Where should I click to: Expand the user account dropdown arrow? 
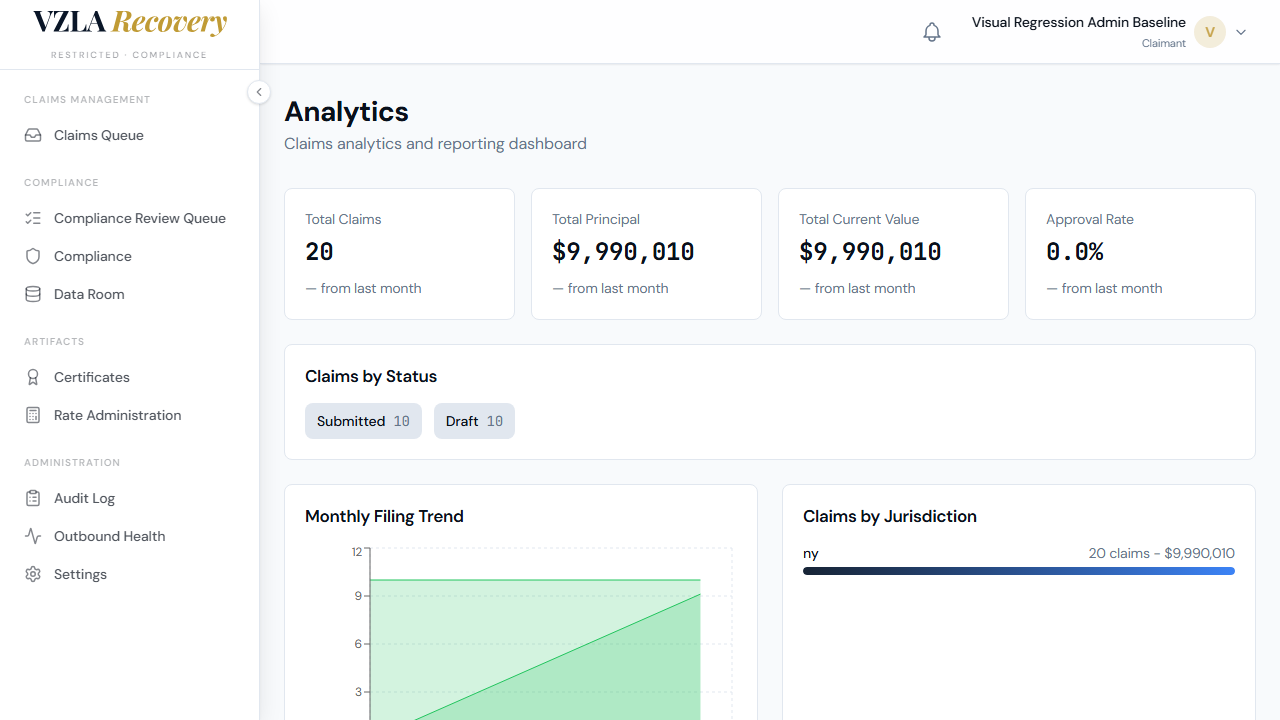click(1241, 32)
